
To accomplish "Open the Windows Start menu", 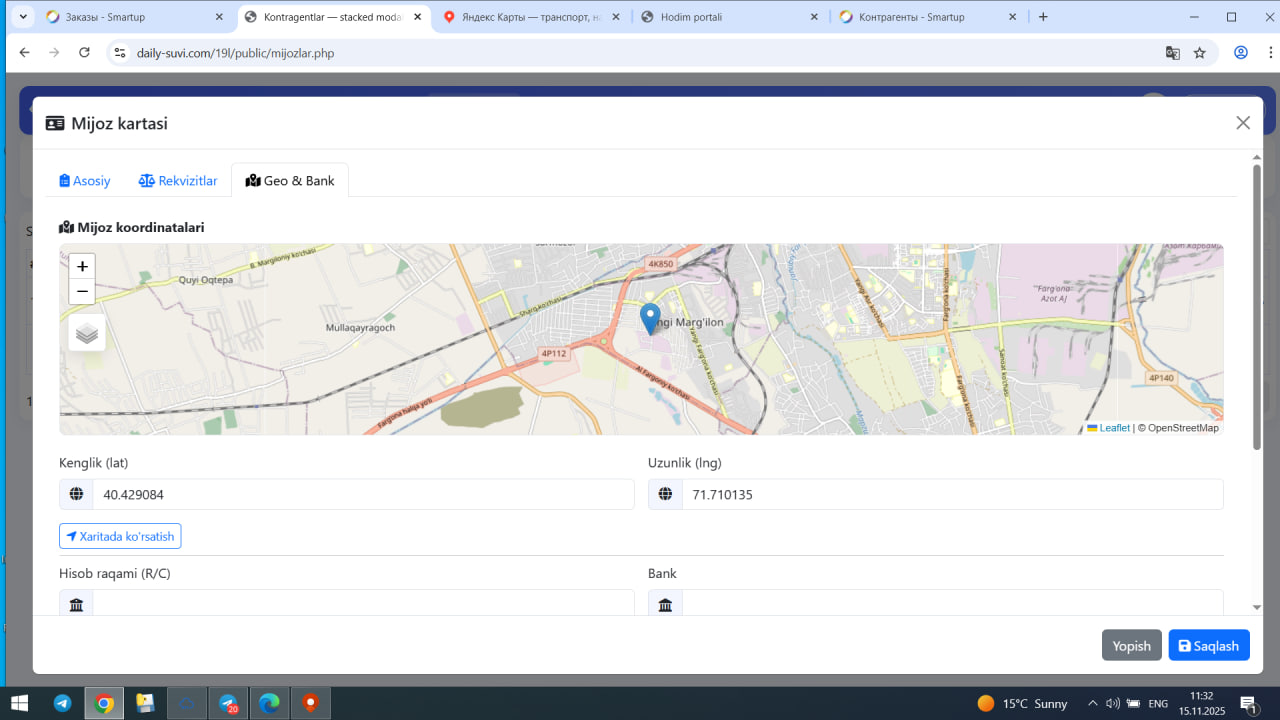I will tap(19, 703).
